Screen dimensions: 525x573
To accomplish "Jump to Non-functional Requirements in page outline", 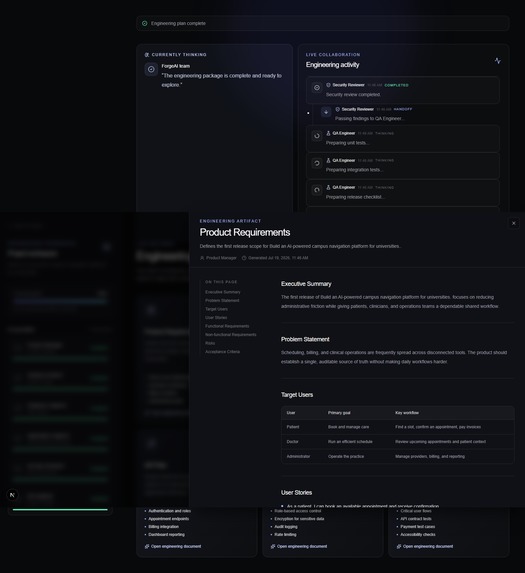I will [231, 335].
